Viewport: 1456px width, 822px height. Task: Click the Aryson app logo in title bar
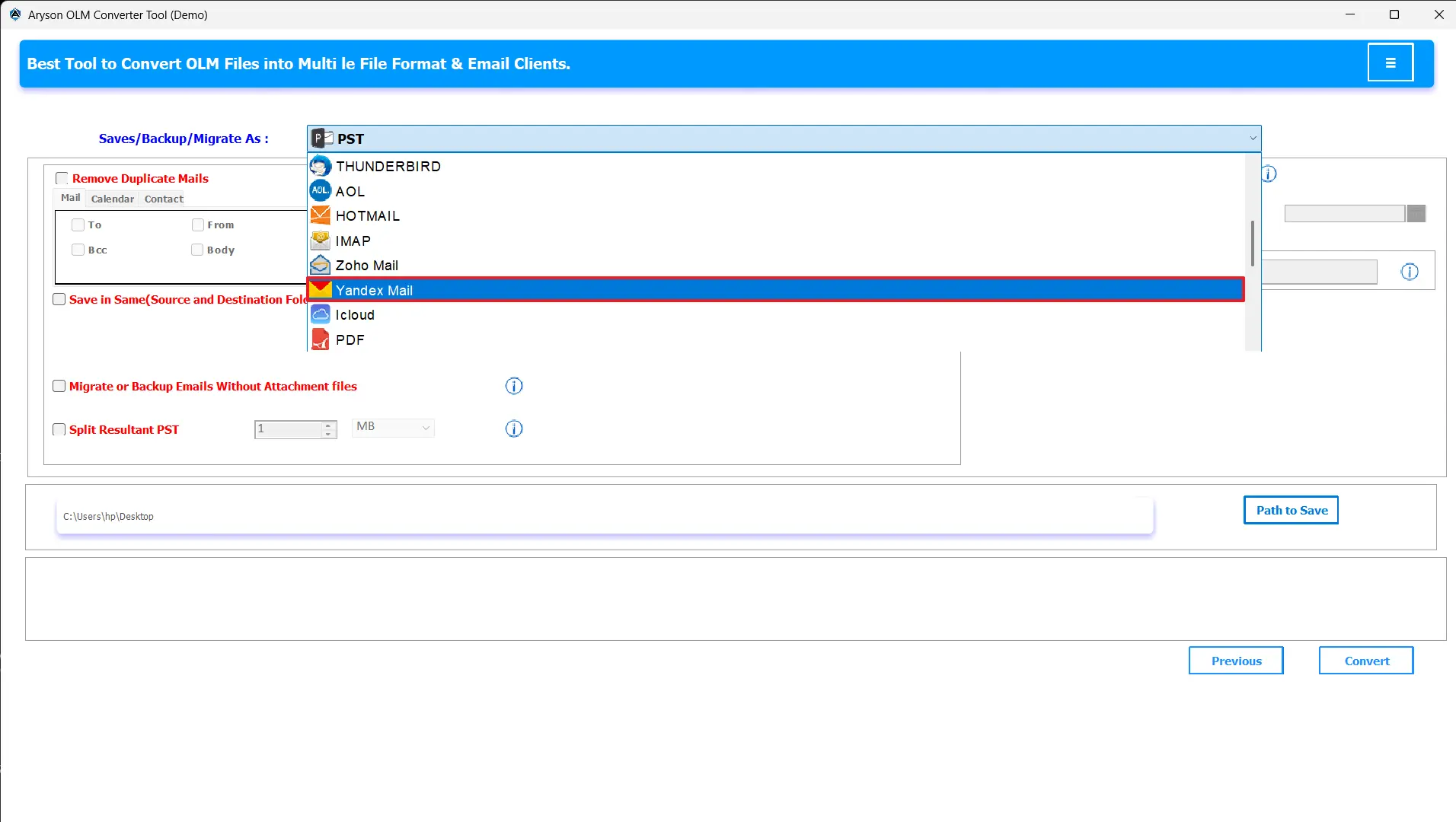click(x=15, y=14)
